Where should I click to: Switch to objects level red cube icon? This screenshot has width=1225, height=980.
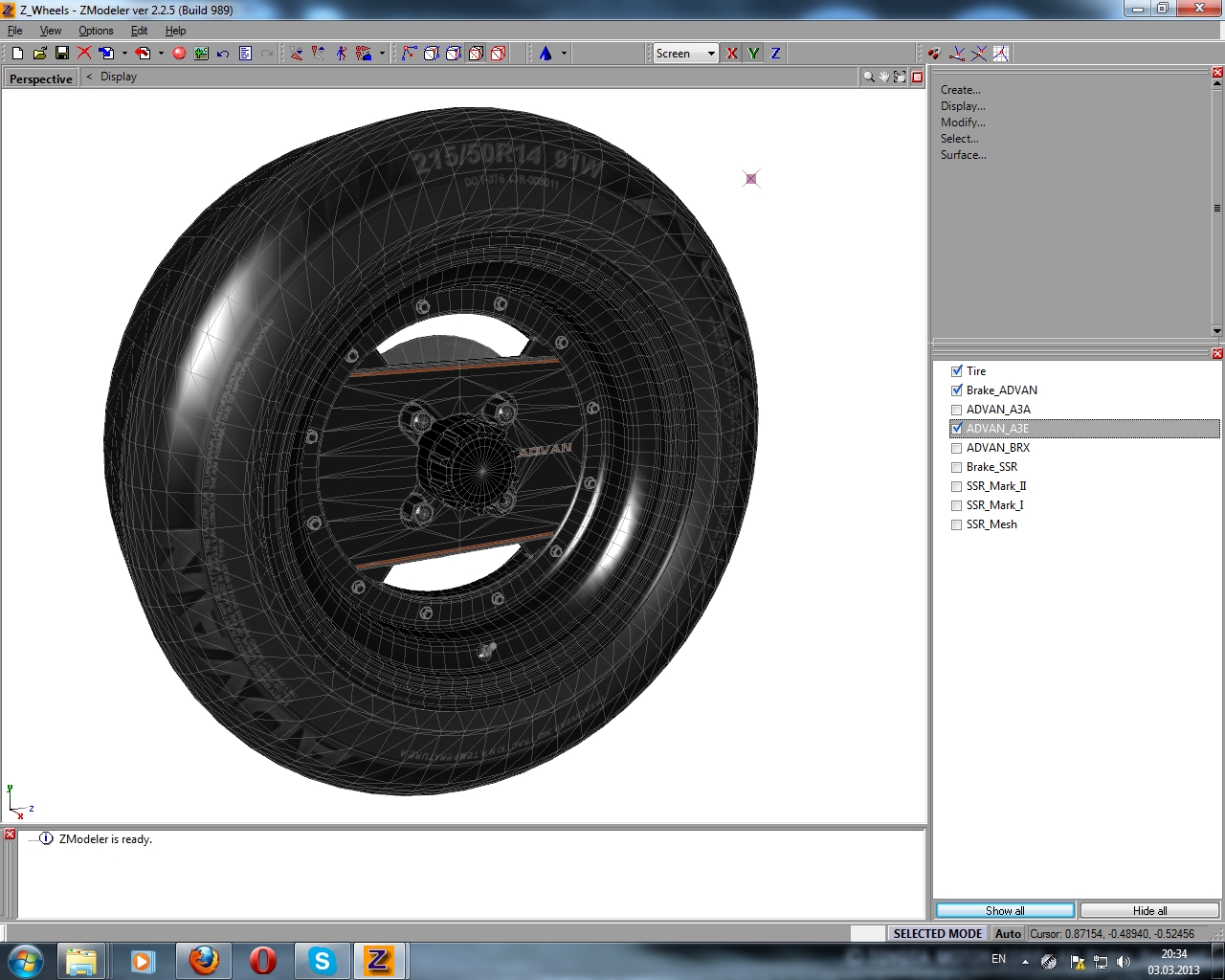(498, 54)
